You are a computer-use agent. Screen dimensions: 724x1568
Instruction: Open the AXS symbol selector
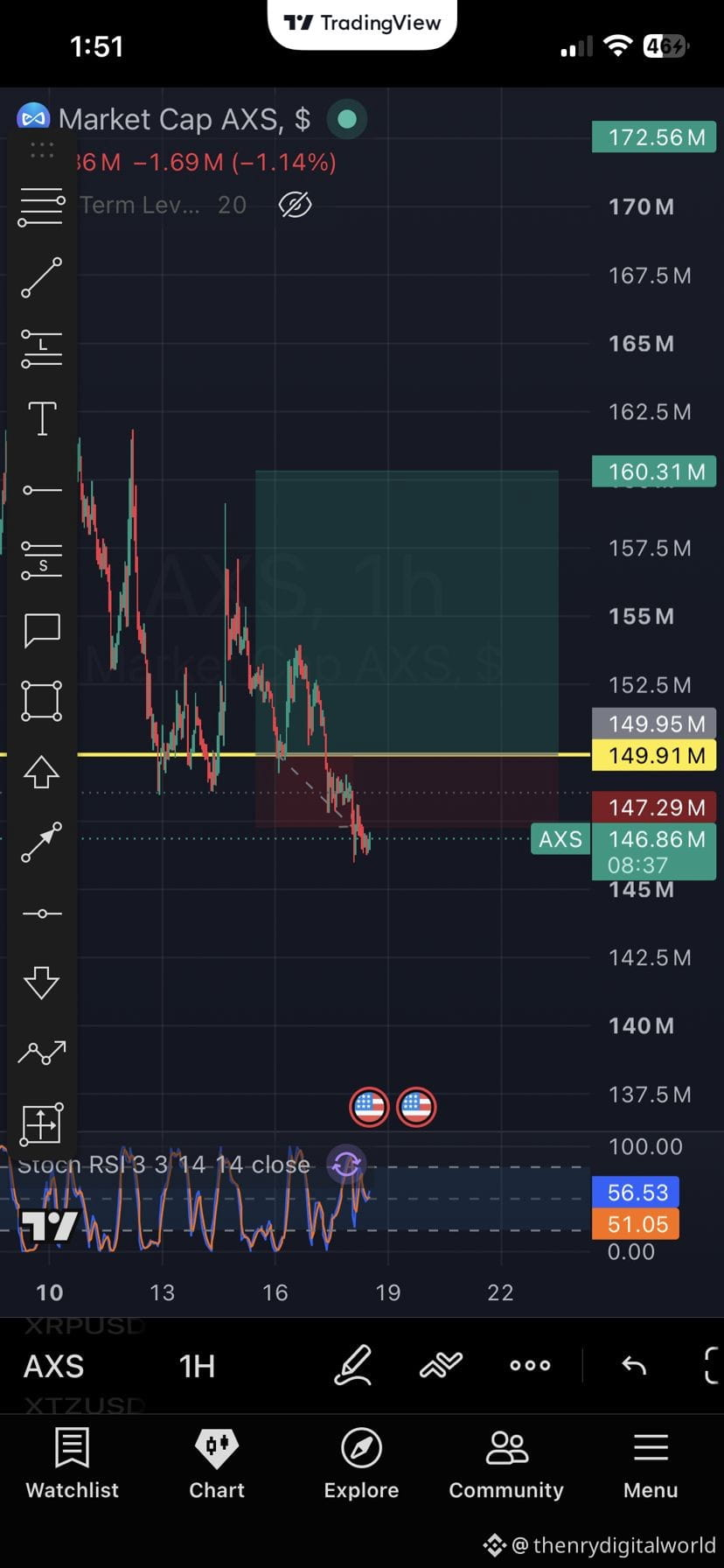pos(54,1366)
